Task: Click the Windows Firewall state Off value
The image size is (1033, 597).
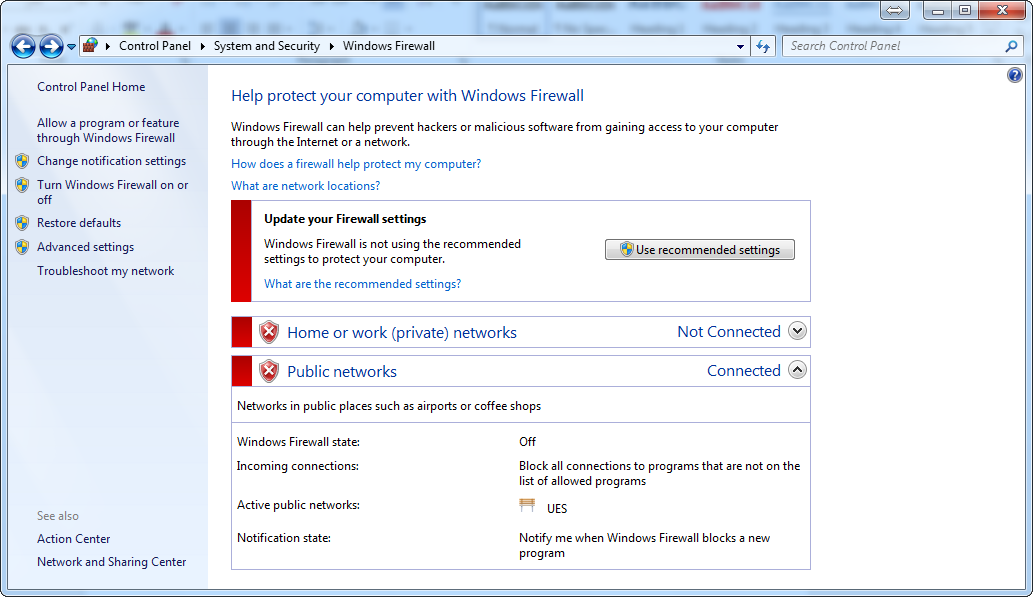Action: [527, 442]
